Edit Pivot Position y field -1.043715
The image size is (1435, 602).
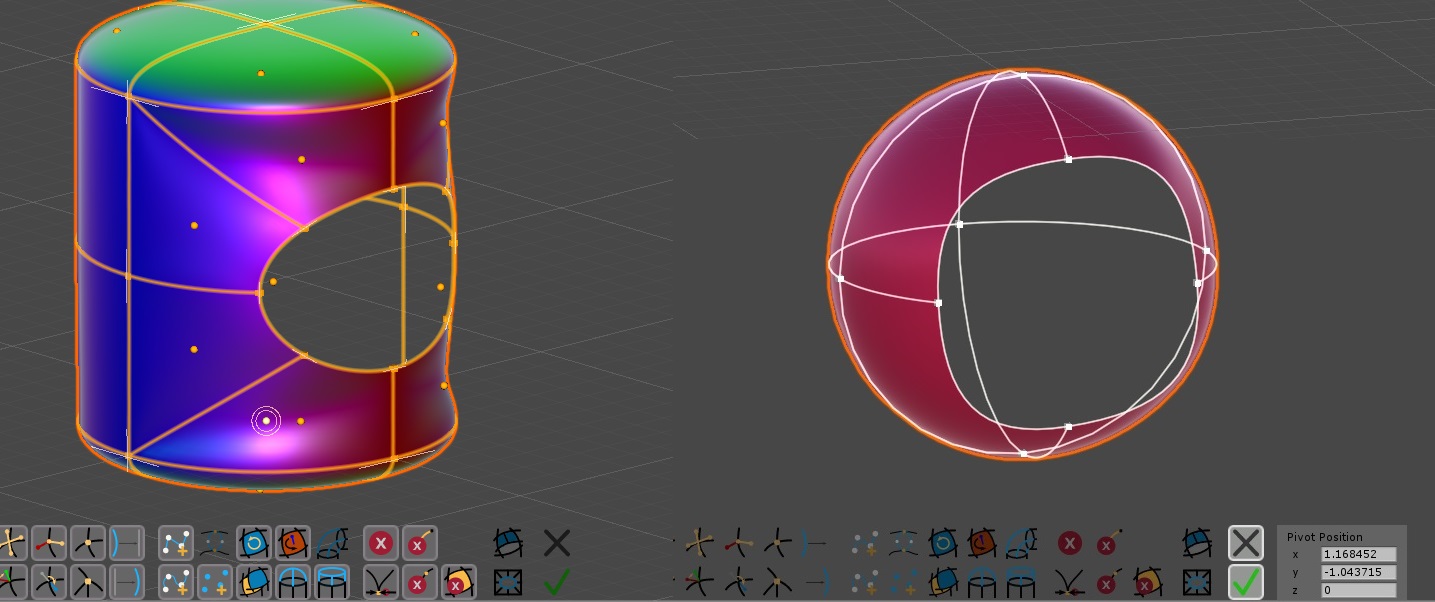[x=1359, y=572]
